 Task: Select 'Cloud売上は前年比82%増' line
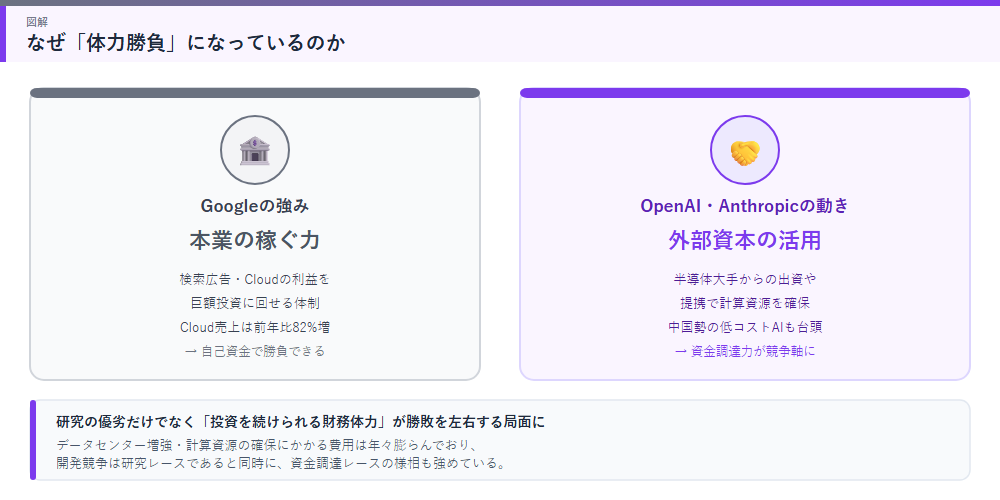pos(254,327)
